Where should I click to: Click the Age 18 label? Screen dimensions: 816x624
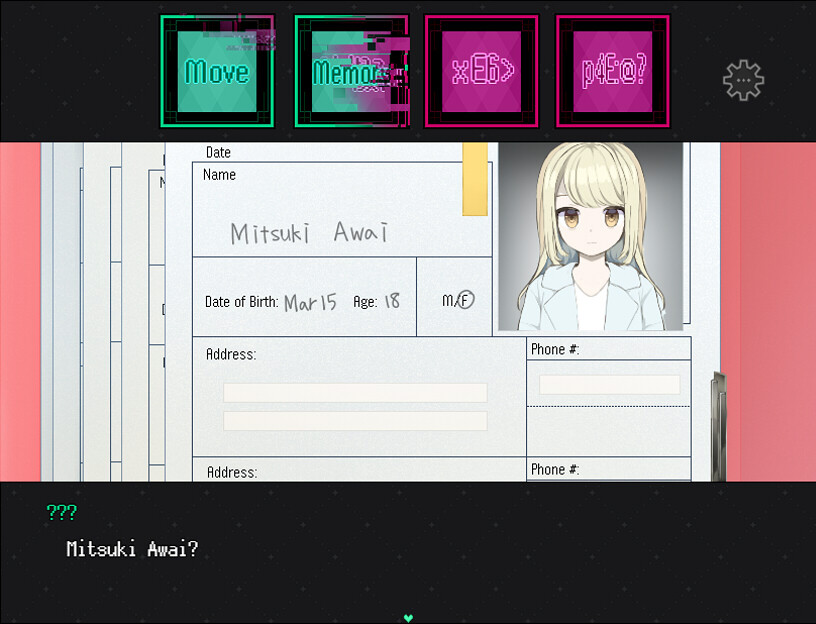pyautogui.click(x=390, y=300)
